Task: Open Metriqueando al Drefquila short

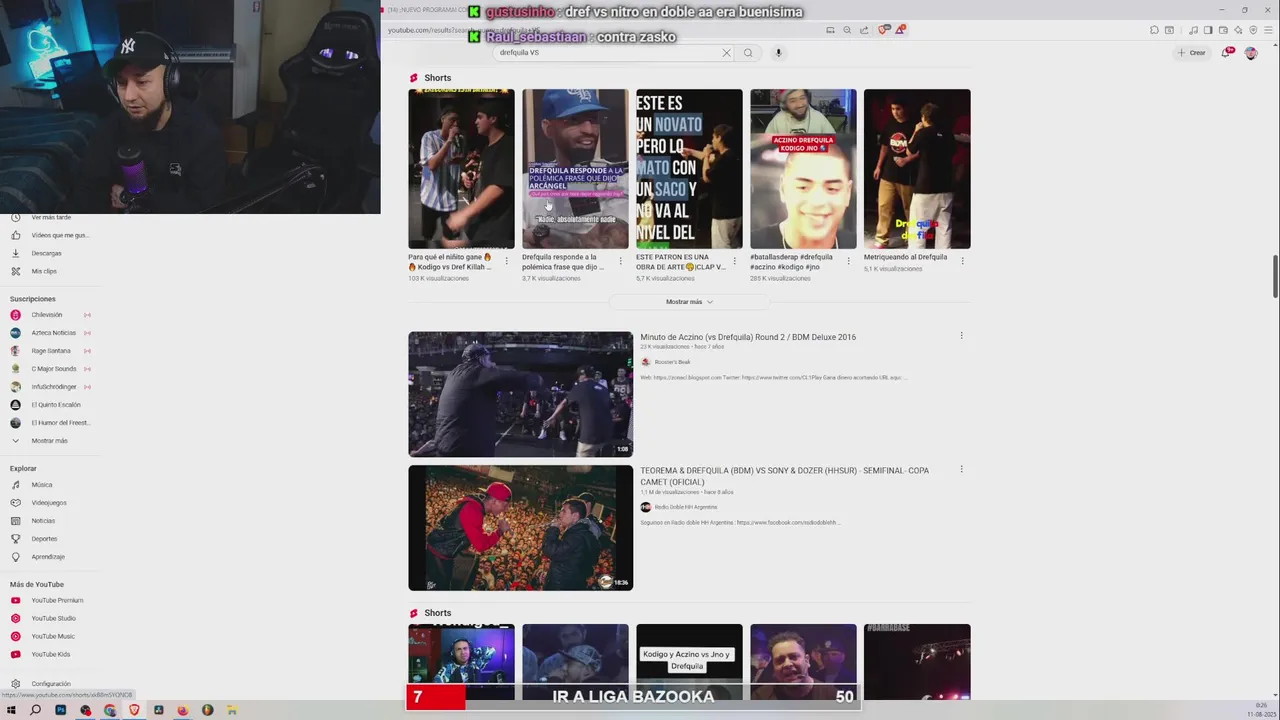Action: click(x=917, y=169)
